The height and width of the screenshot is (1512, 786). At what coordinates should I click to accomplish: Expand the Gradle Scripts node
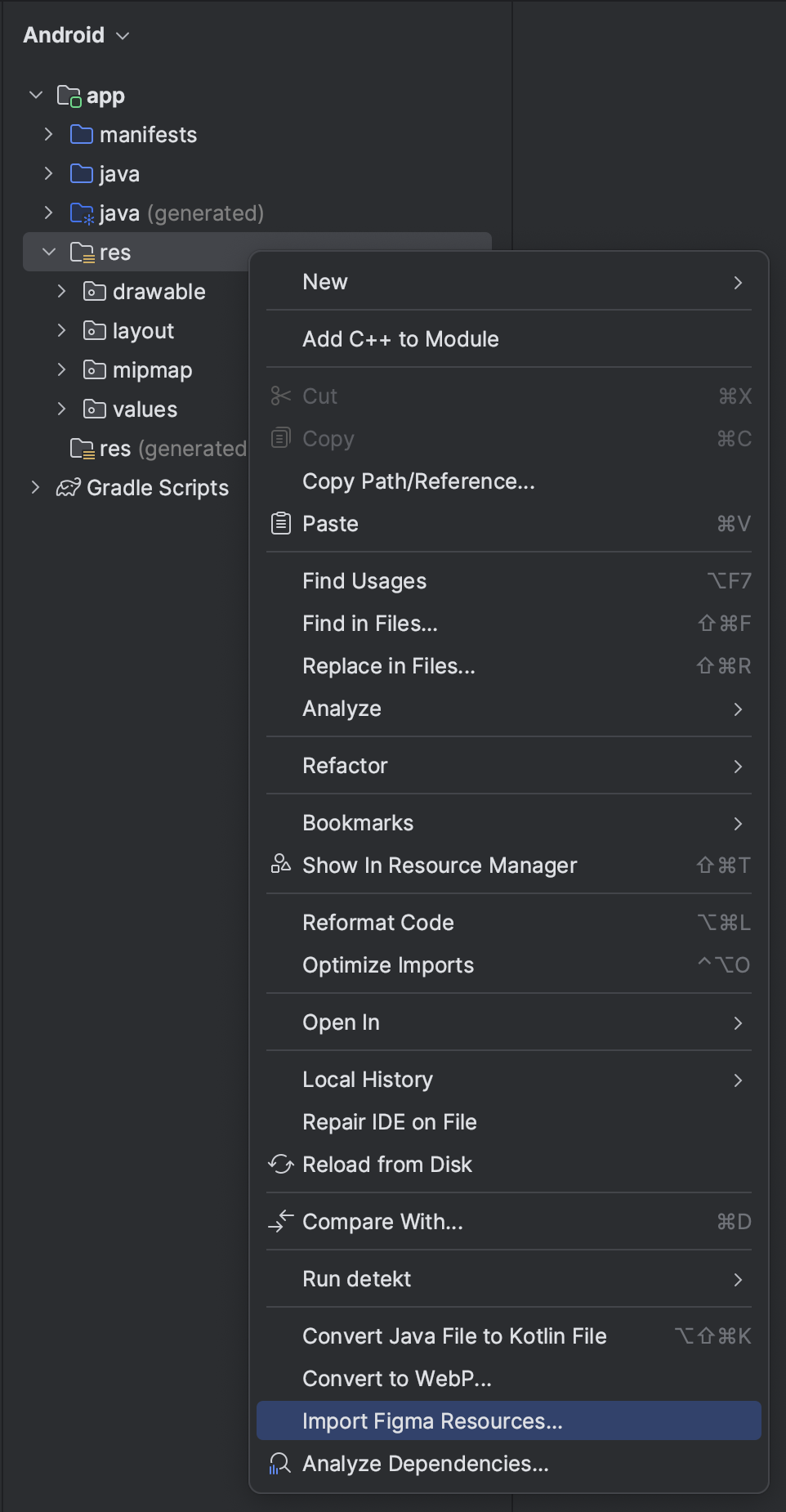pos(35,488)
